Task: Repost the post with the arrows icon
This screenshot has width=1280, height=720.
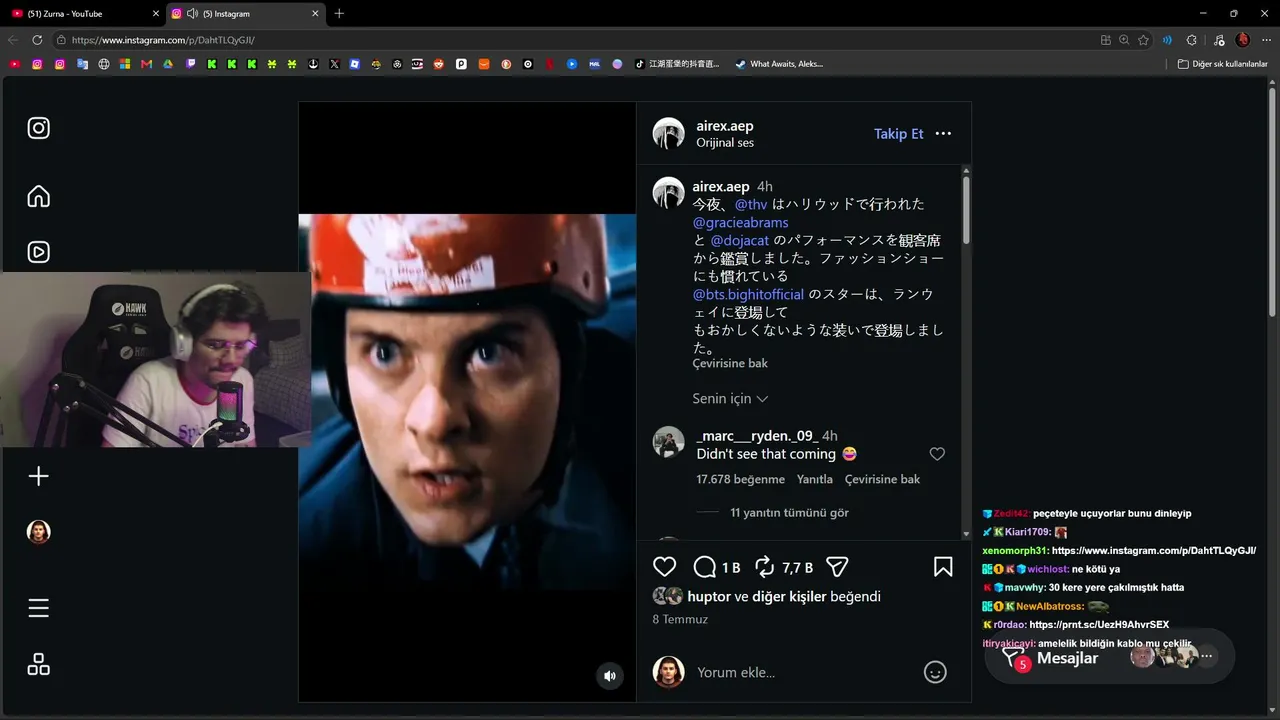Action: (x=765, y=567)
